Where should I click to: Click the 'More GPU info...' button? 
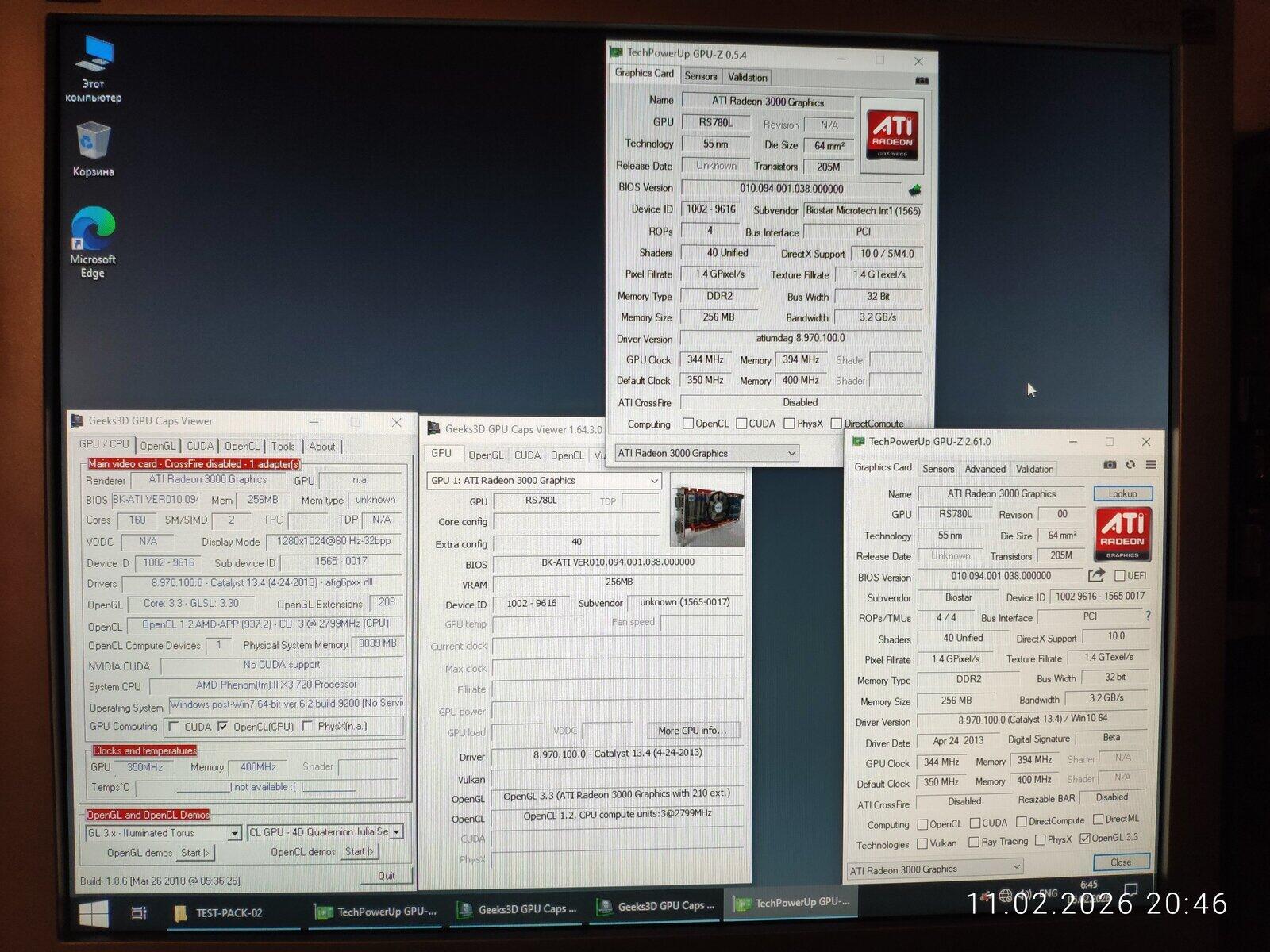point(692,730)
